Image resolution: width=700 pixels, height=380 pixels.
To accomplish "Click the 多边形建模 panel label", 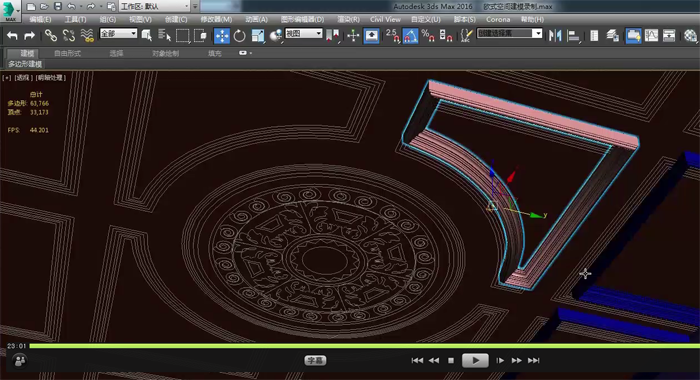I will click(25, 64).
